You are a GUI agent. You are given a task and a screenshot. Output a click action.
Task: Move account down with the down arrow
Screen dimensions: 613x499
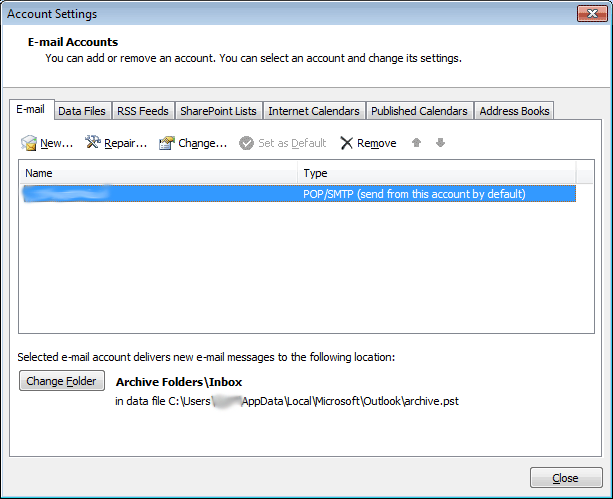coord(440,143)
